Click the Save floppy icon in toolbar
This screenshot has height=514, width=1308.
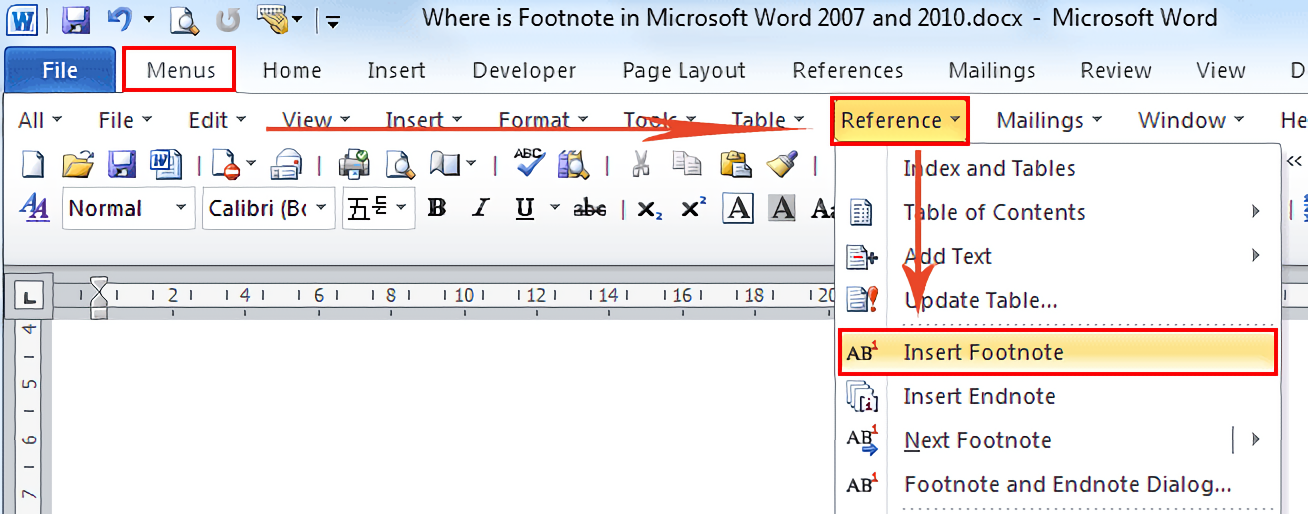(121, 164)
